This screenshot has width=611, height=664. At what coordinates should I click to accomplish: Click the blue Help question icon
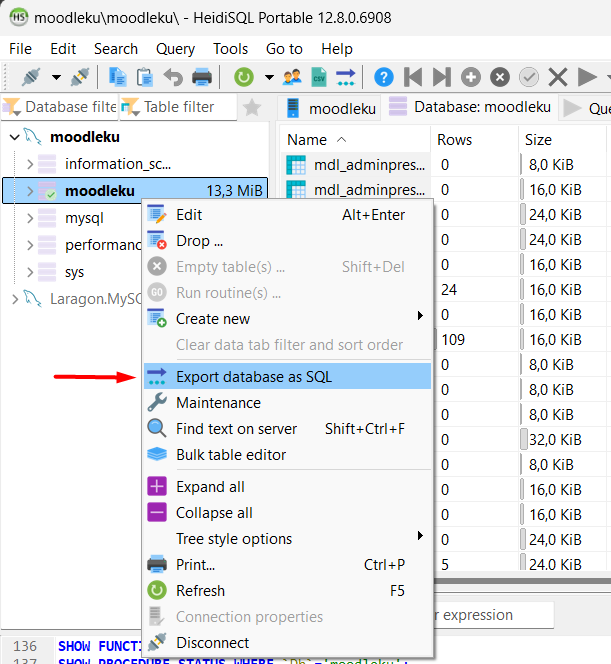pyautogui.click(x=384, y=77)
